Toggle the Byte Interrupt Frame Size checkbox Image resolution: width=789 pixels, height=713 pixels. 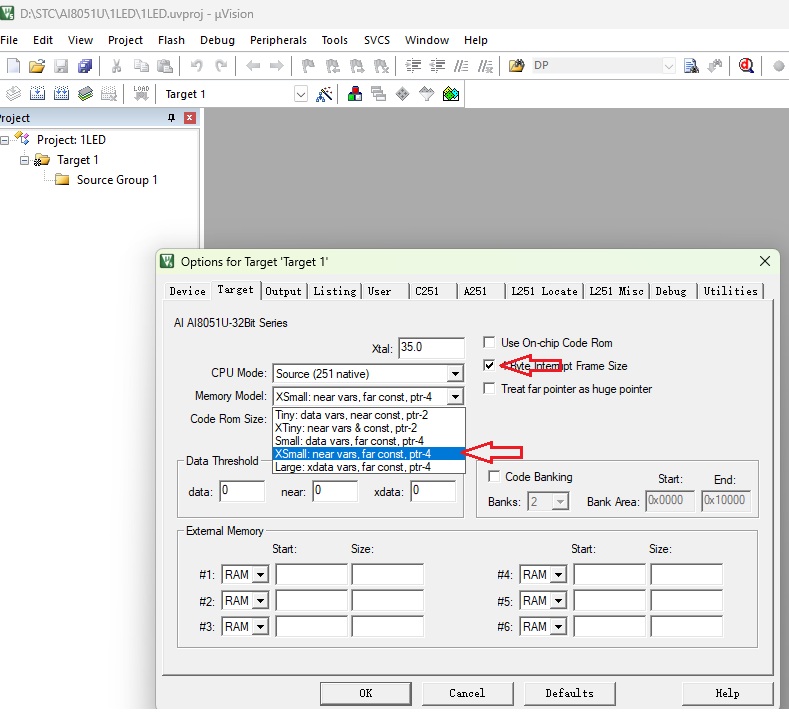(x=489, y=365)
